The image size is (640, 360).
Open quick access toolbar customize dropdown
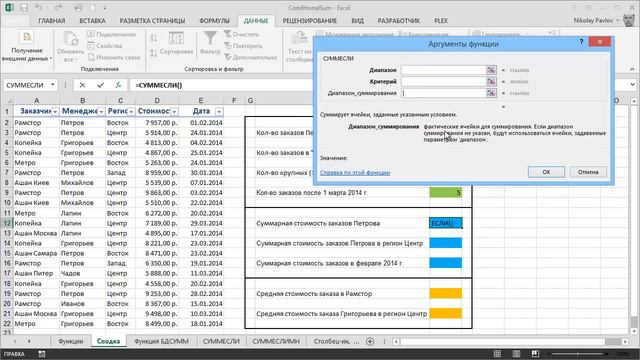[105, 7]
